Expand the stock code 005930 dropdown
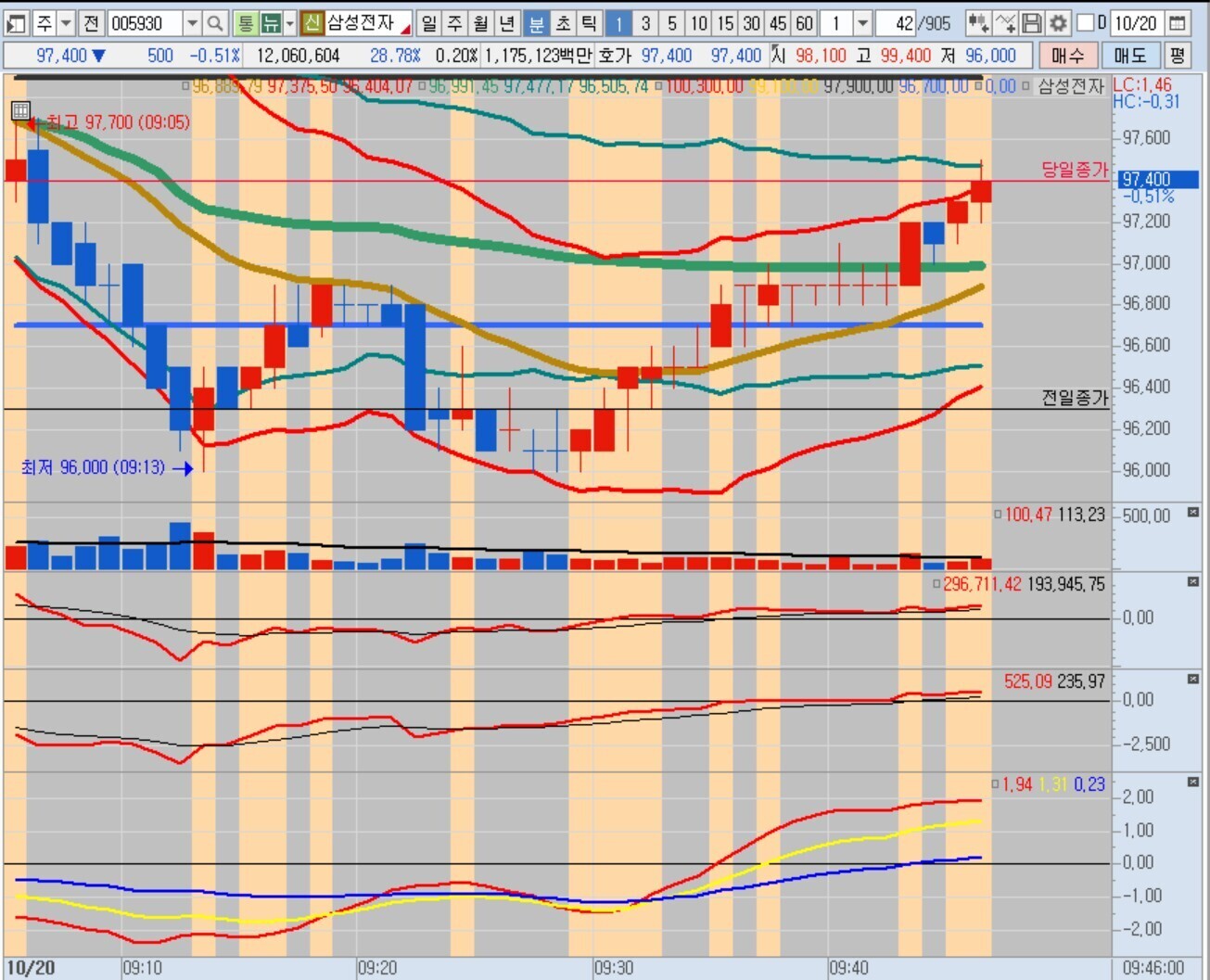This screenshot has height=980, width=1210. [192, 23]
